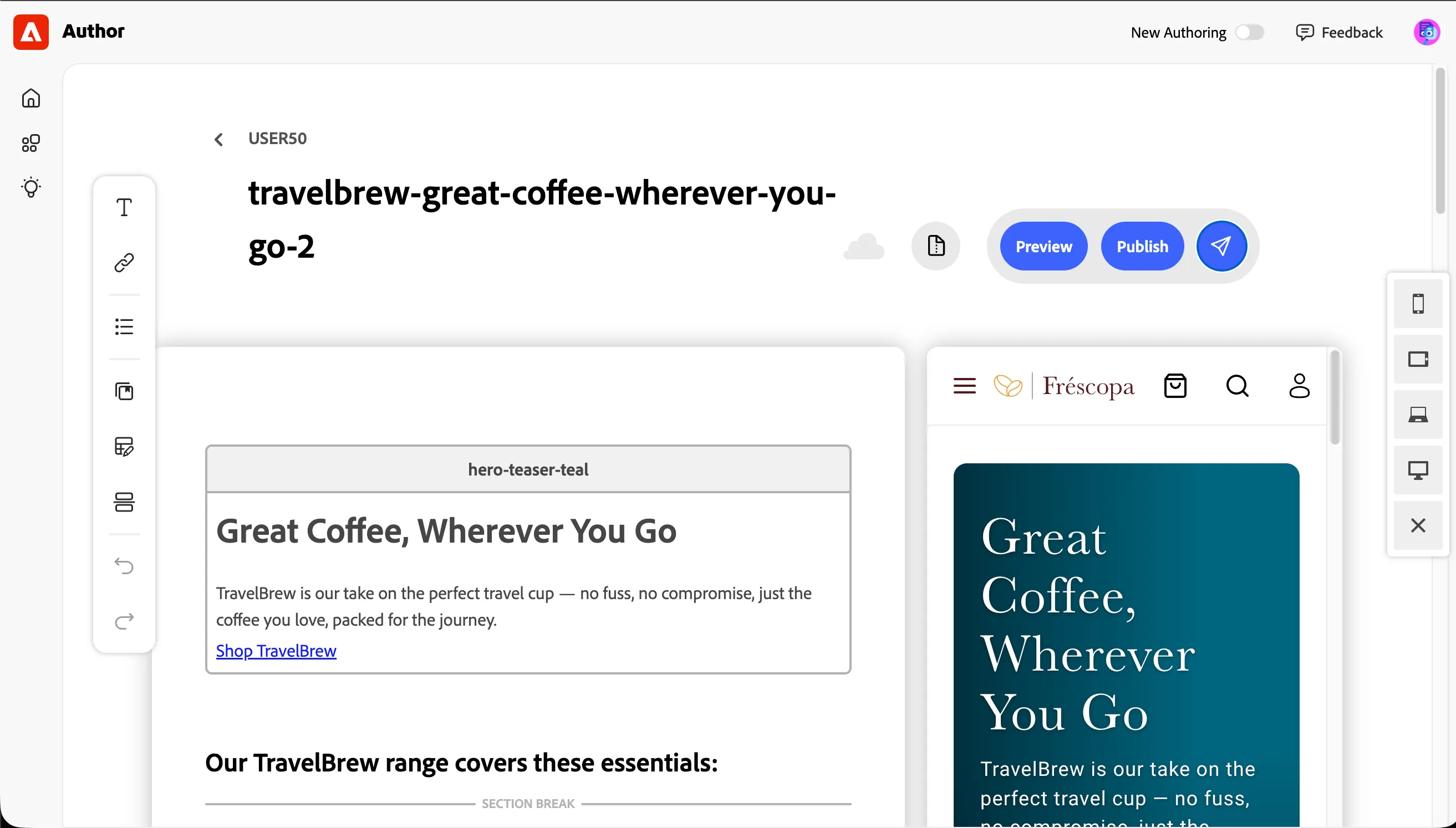Switch preview to mobile phone view
Viewport: 1456px width, 828px height.
click(x=1418, y=304)
